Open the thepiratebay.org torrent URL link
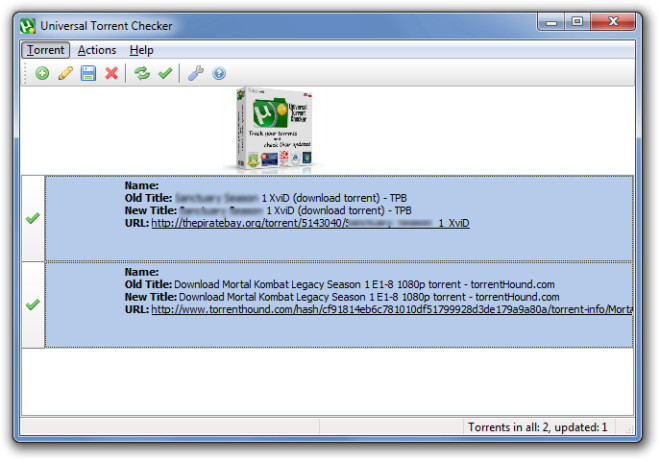This screenshot has width=660, height=461. click(310, 223)
